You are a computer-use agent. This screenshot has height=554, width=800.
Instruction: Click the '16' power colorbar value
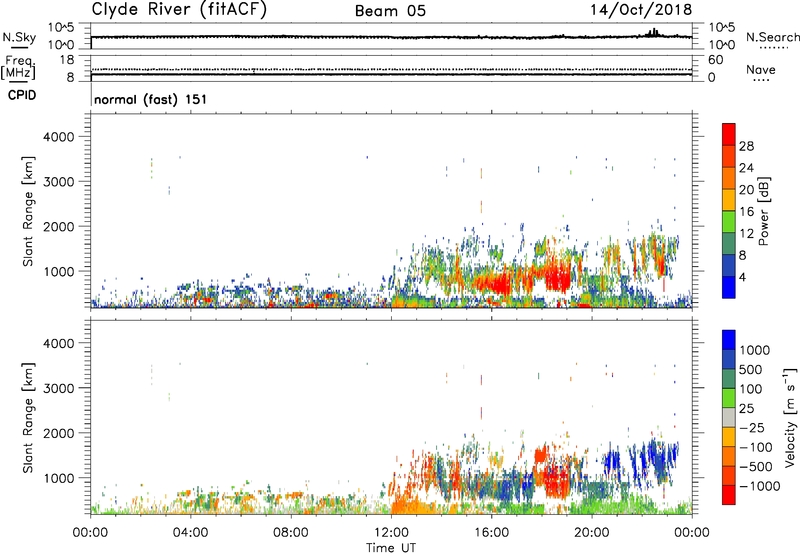pyautogui.click(x=746, y=212)
